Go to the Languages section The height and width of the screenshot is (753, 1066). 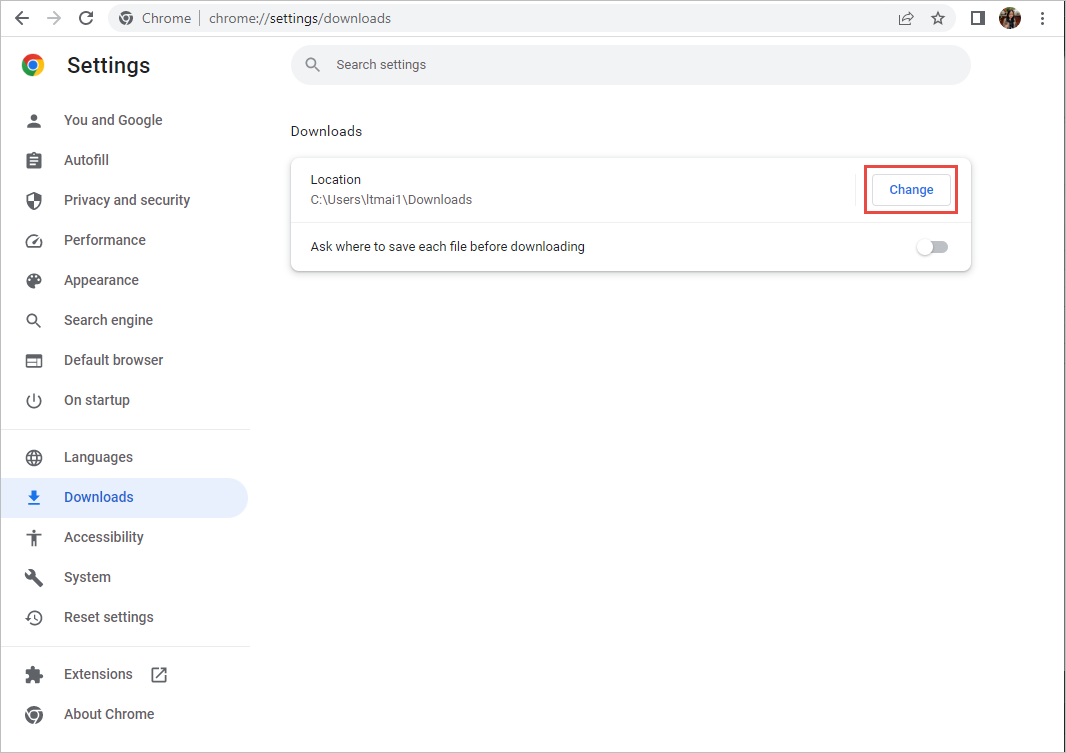[98, 457]
